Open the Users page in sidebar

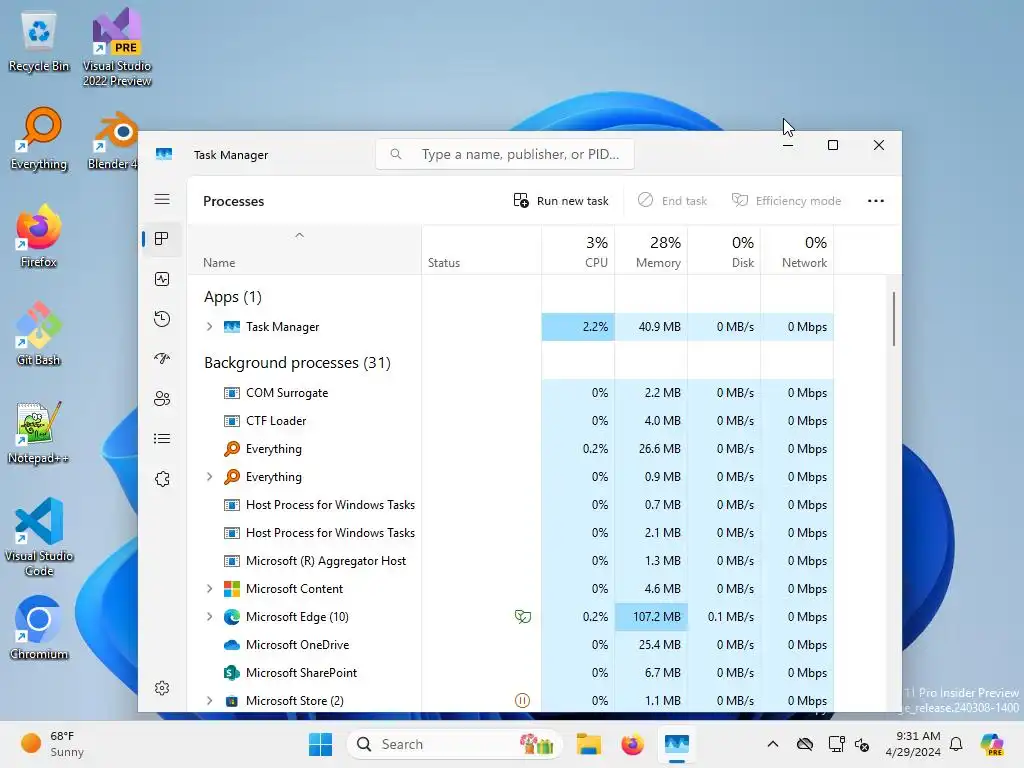[x=162, y=398]
